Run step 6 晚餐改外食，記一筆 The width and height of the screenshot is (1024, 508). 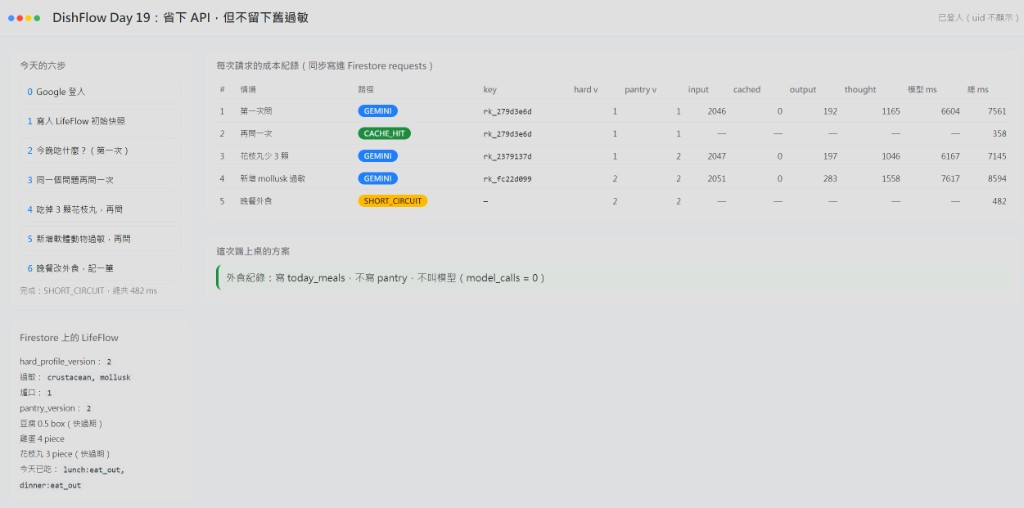100,268
